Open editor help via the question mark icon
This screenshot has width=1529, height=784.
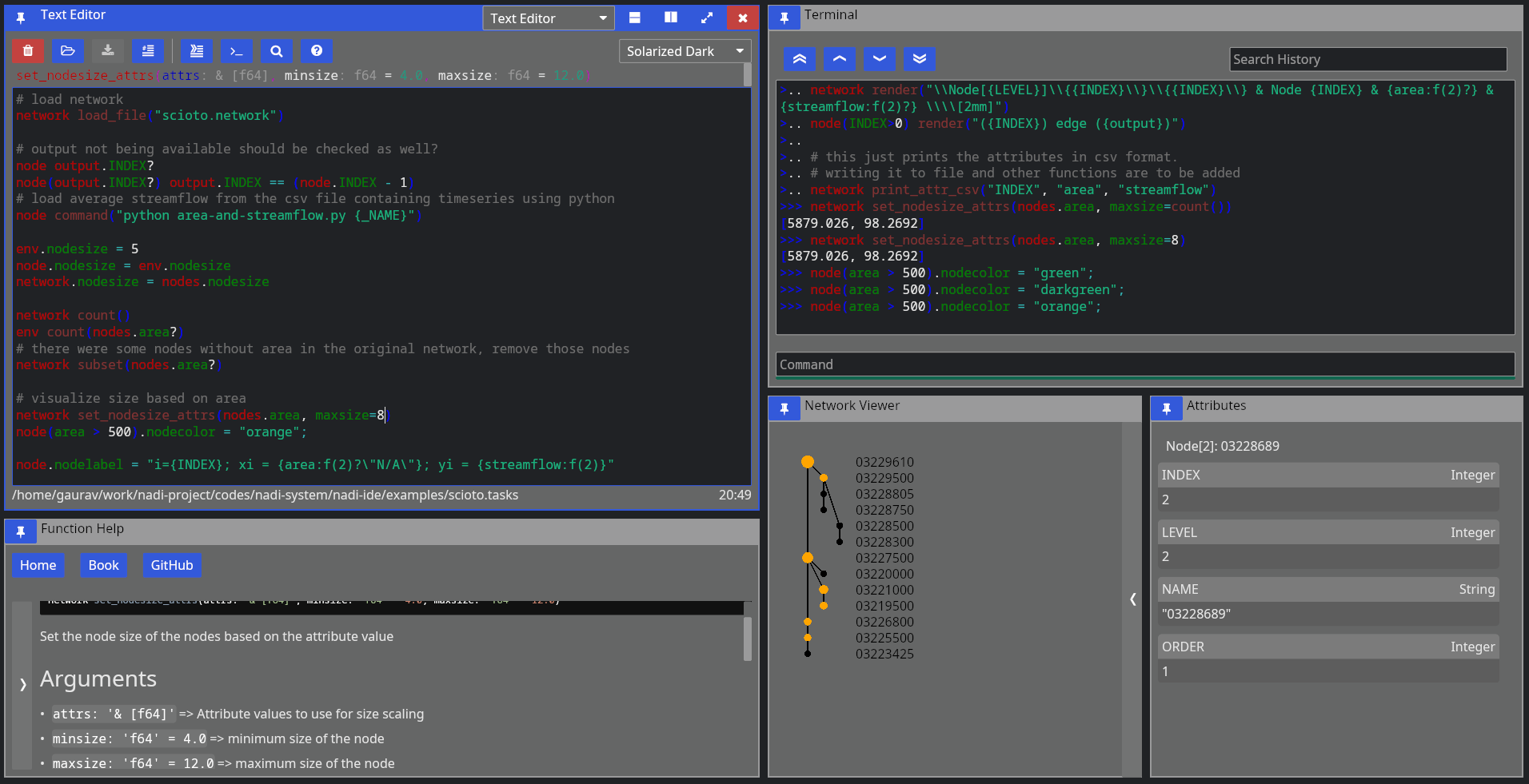click(x=317, y=50)
